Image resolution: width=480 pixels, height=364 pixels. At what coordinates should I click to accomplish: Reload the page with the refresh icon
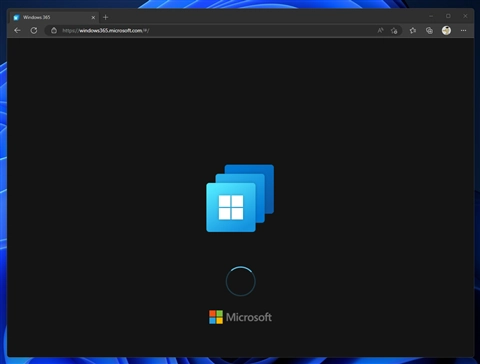pyautogui.click(x=34, y=30)
